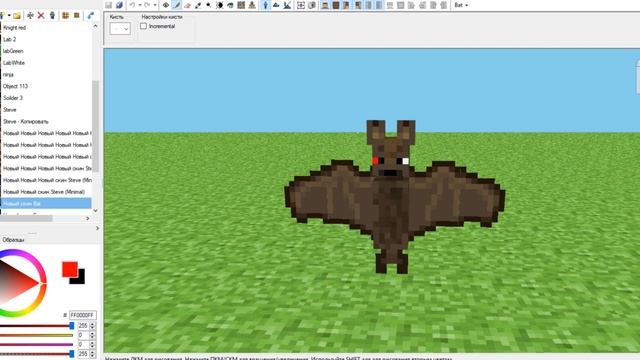Select the 'Soldier 3' skin

click(x=13, y=98)
